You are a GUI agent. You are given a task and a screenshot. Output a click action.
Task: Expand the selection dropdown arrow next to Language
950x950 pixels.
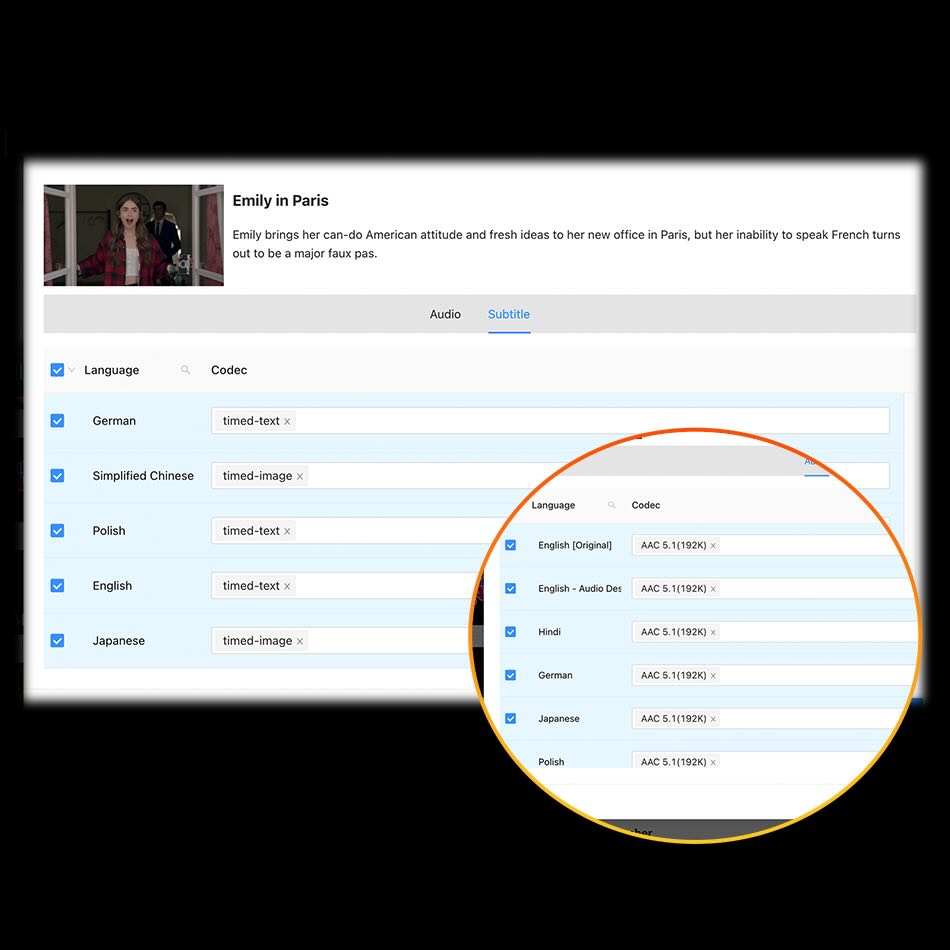(x=71, y=370)
